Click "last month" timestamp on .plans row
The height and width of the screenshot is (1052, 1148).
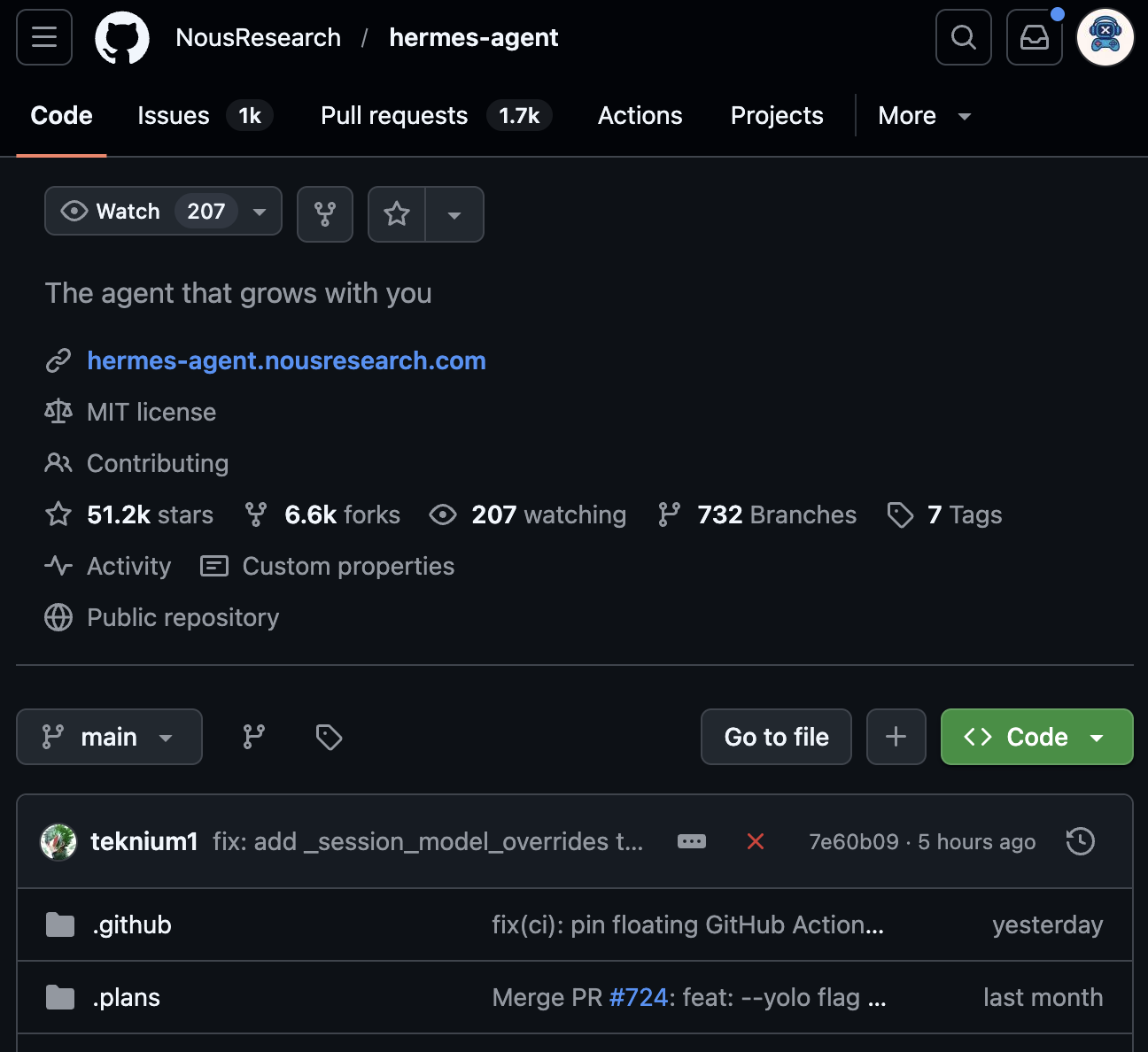click(x=1043, y=997)
